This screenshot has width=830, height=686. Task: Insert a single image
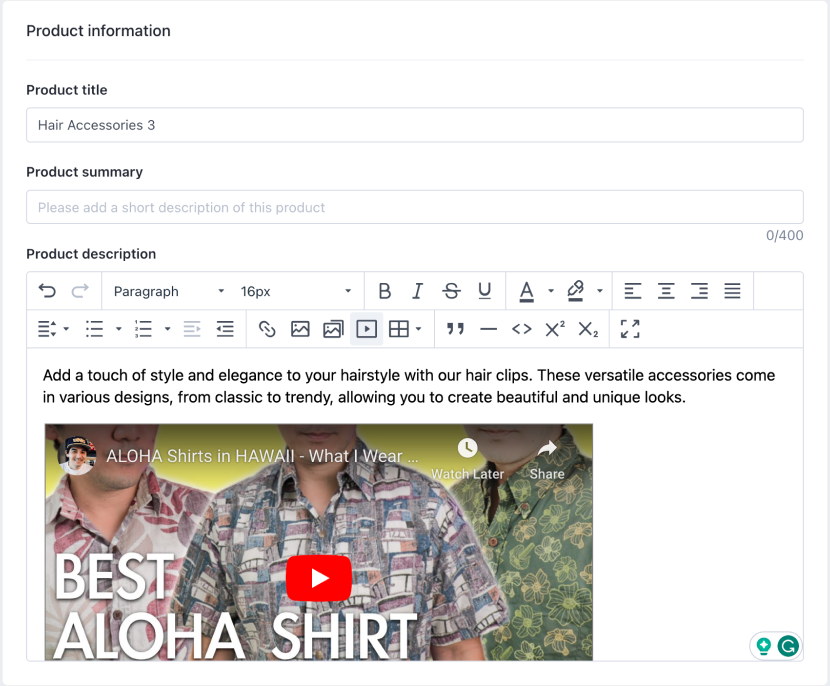[x=300, y=329]
